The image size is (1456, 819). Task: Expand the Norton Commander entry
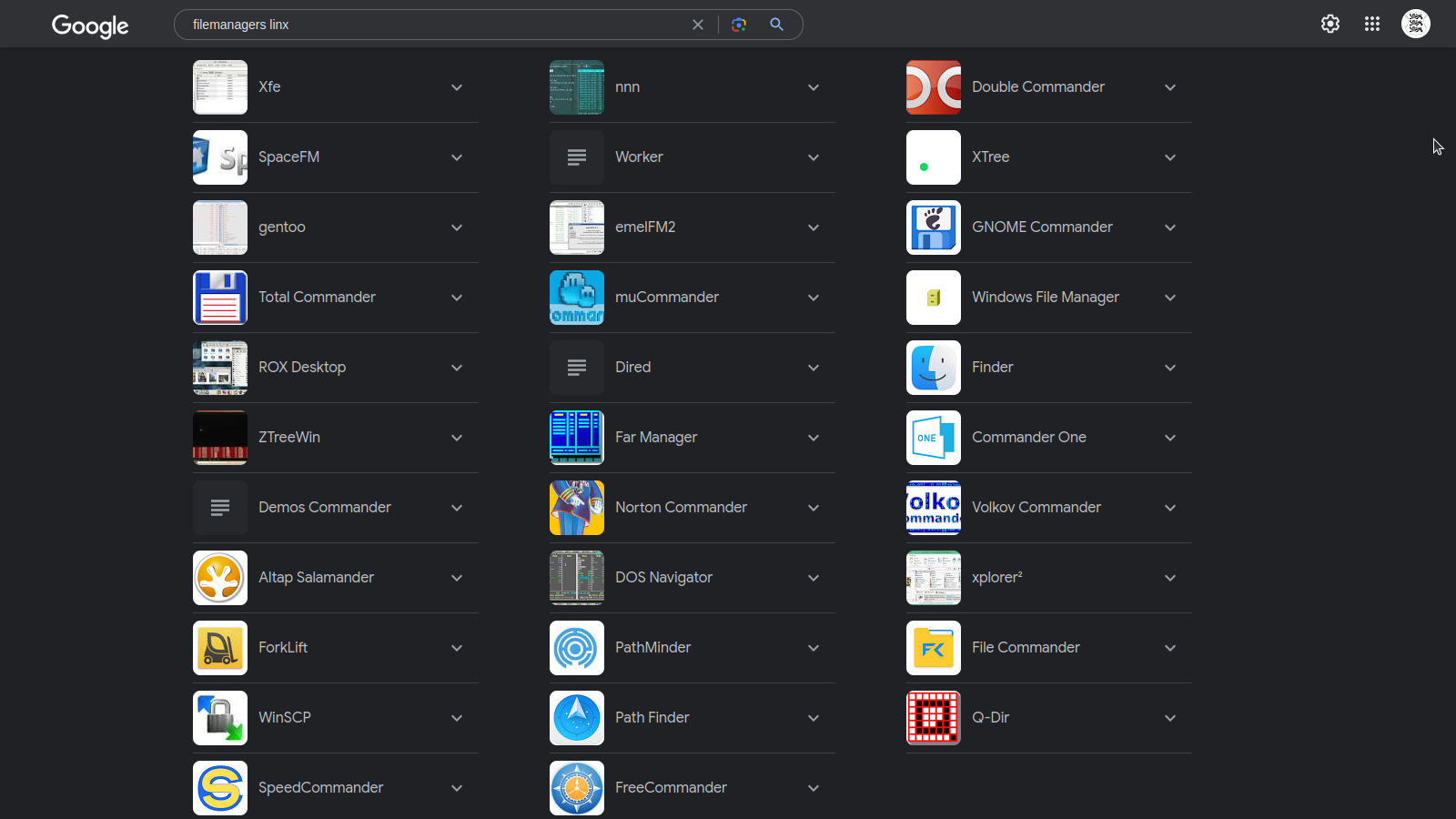(814, 508)
